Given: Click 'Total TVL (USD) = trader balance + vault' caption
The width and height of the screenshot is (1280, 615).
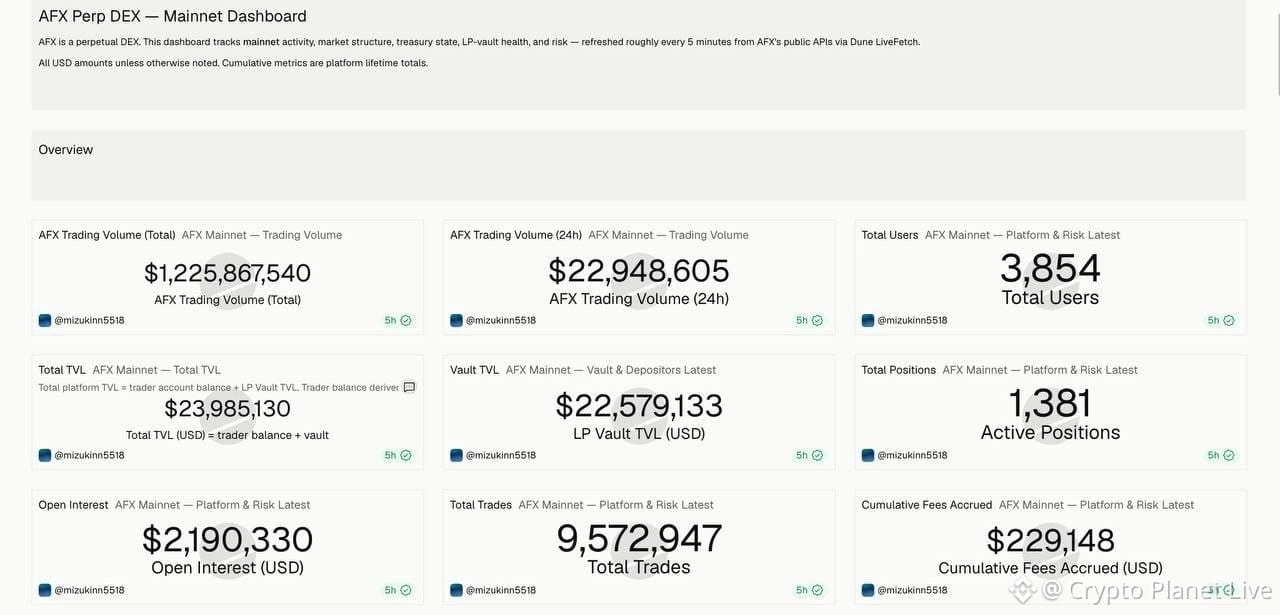Looking at the screenshot, I should pos(227,435).
